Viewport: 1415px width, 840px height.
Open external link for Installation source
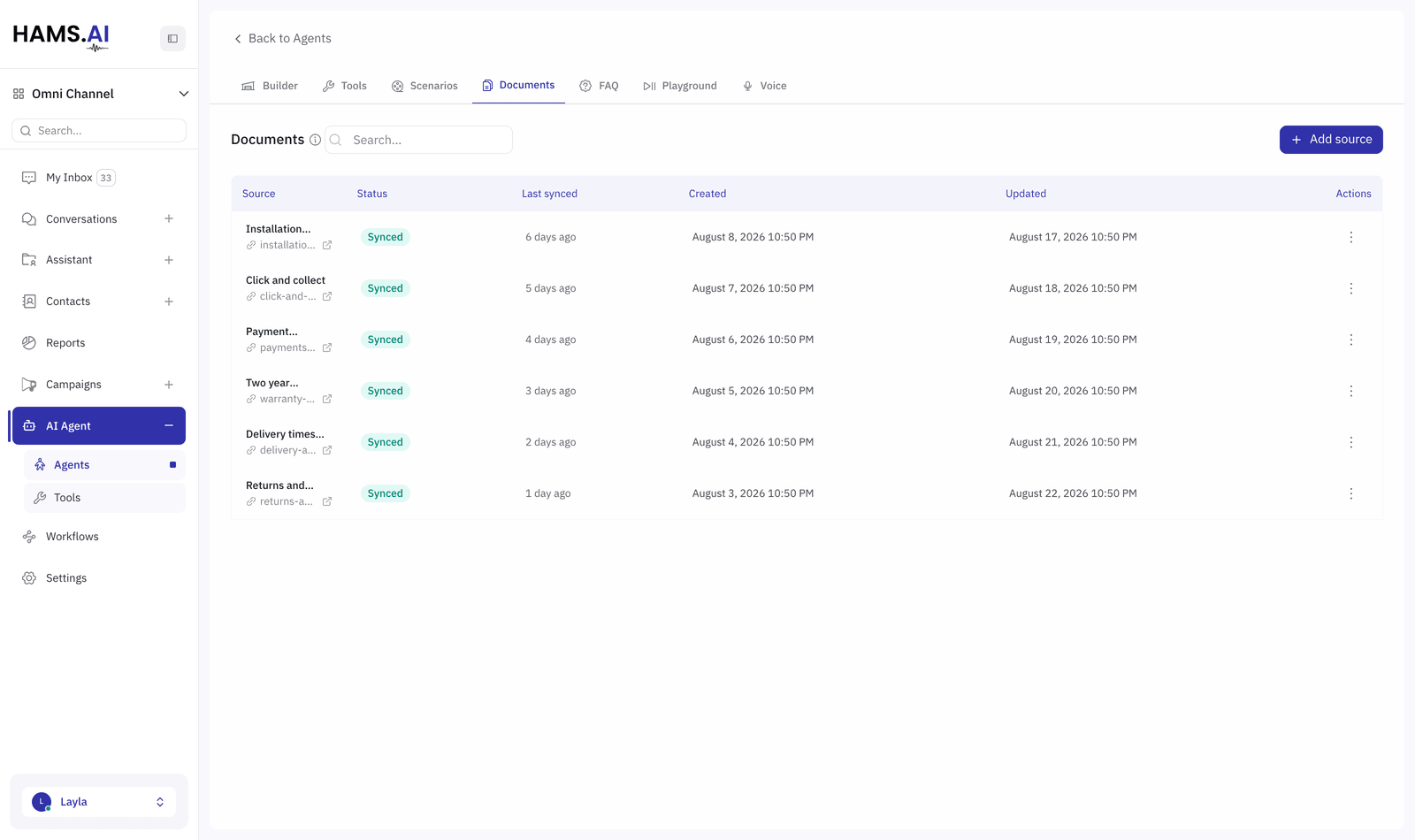click(x=327, y=245)
